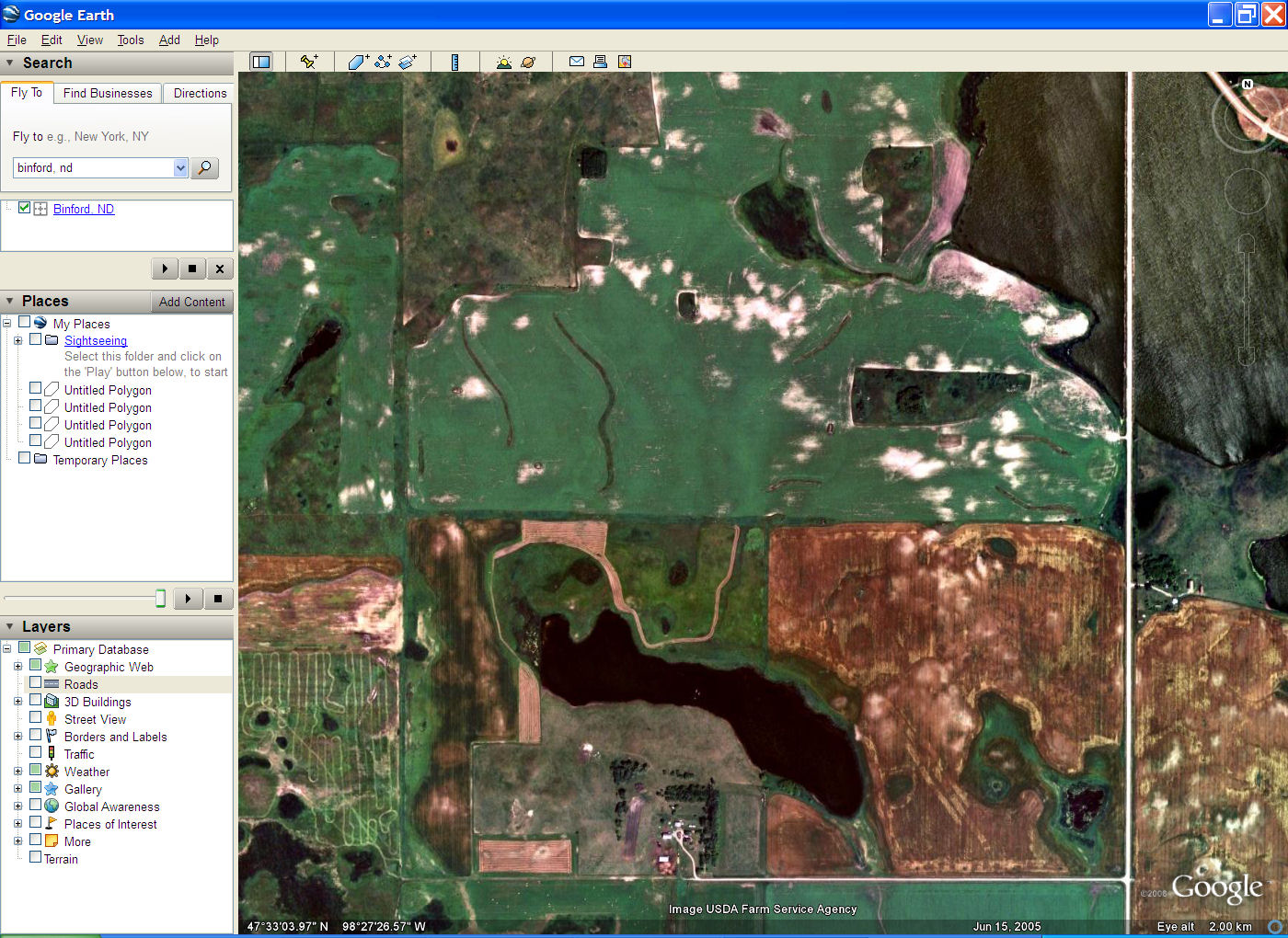Click Street View pegman icon
The height and width of the screenshot is (938, 1288).
click(x=52, y=719)
